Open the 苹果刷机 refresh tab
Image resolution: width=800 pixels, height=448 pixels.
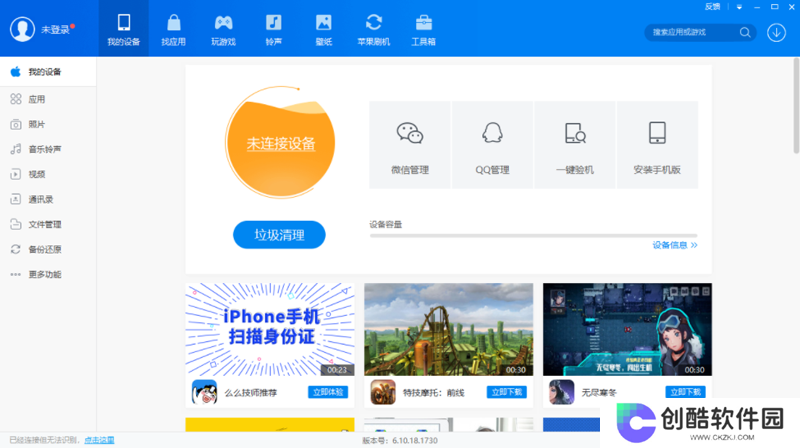pyautogui.click(x=373, y=29)
